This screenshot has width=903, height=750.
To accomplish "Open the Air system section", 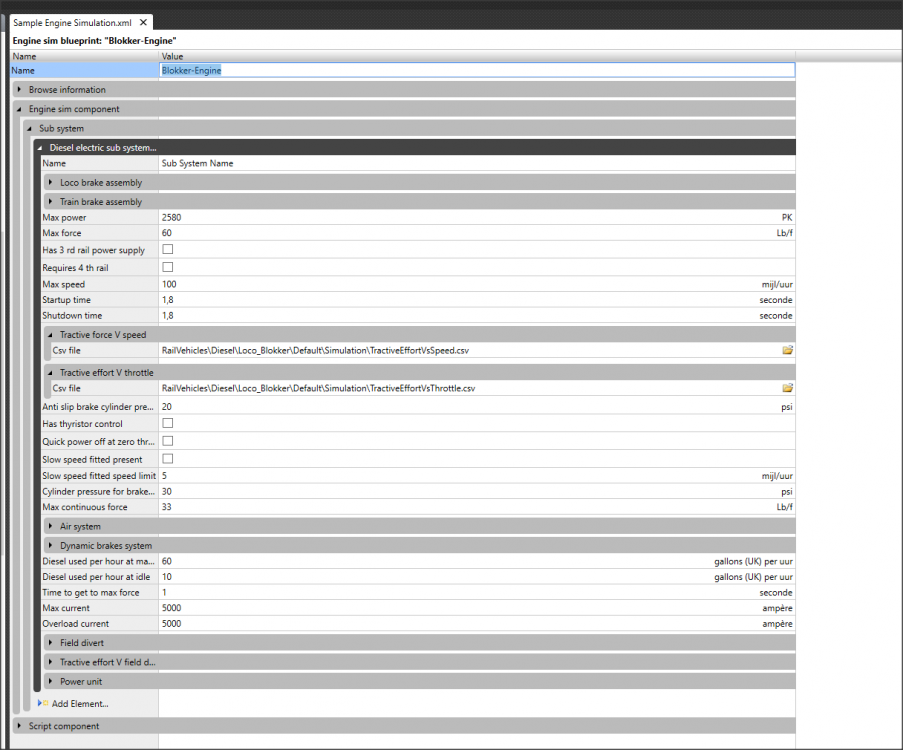I will pyautogui.click(x=50, y=526).
